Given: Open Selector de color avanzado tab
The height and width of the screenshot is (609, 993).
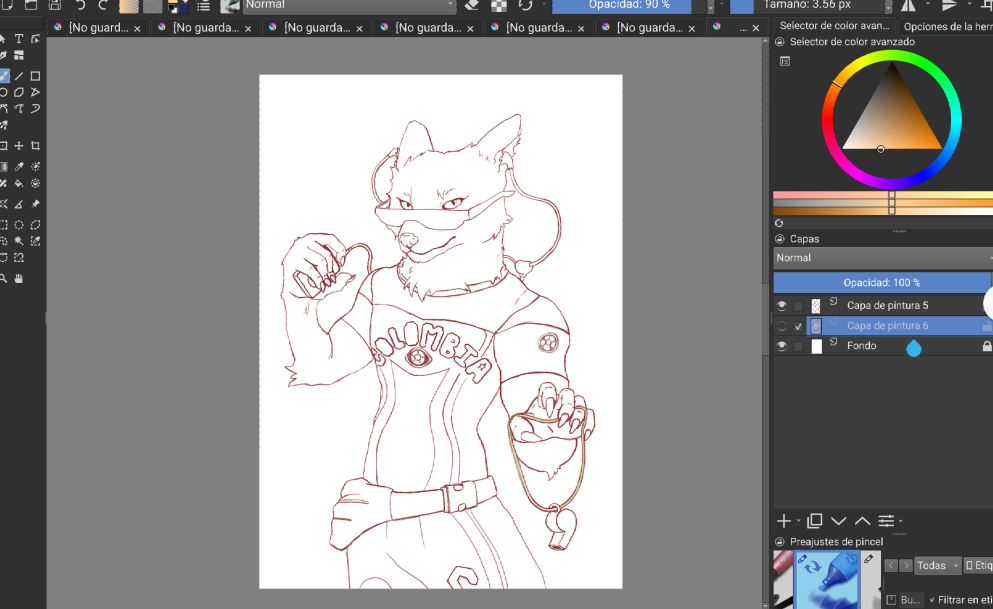Looking at the screenshot, I should click(x=834, y=26).
